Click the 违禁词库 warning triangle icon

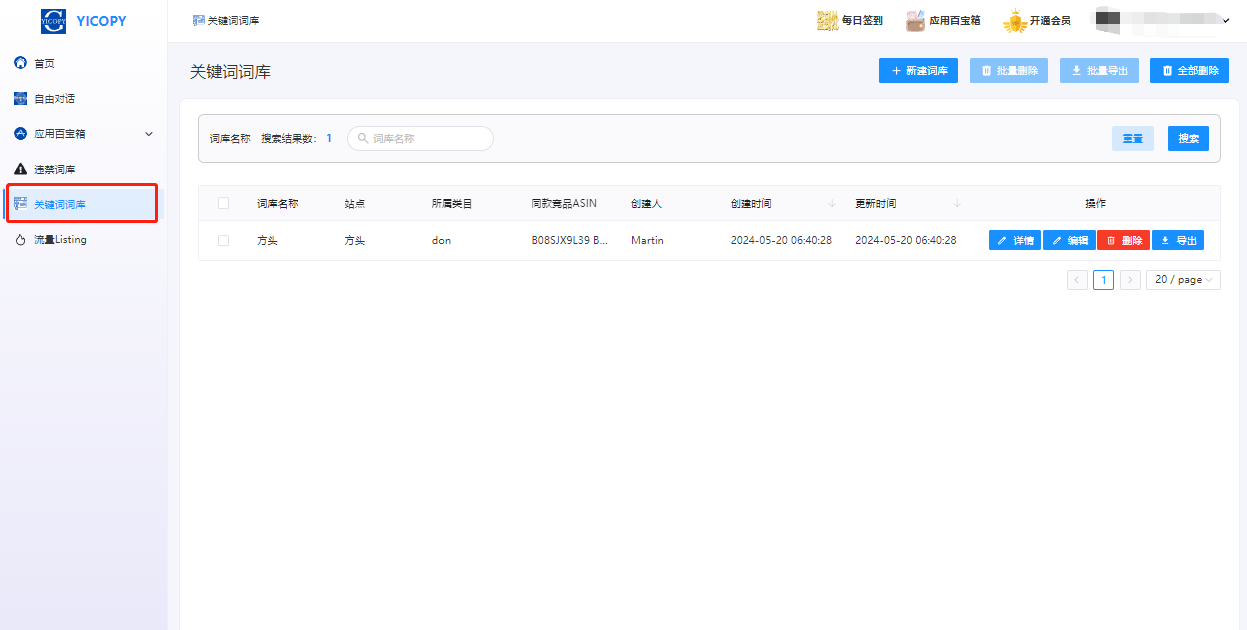[x=20, y=169]
